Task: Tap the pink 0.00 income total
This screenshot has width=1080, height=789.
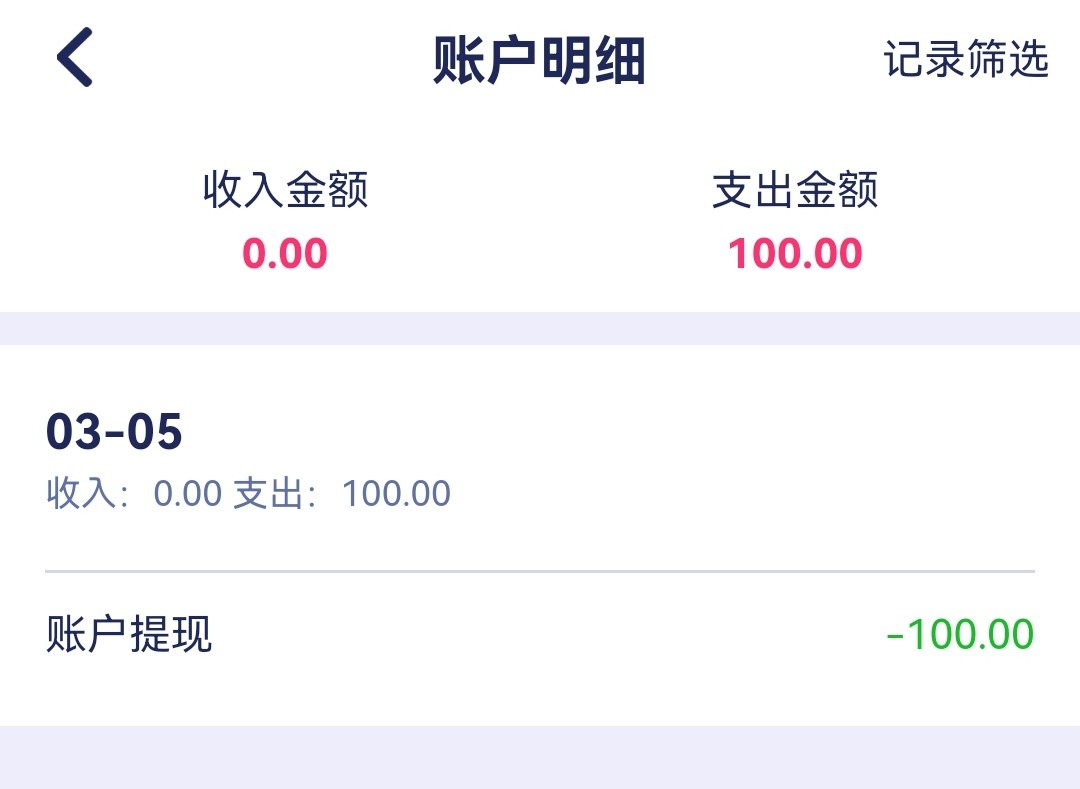Action: click(x=285, y=254)
